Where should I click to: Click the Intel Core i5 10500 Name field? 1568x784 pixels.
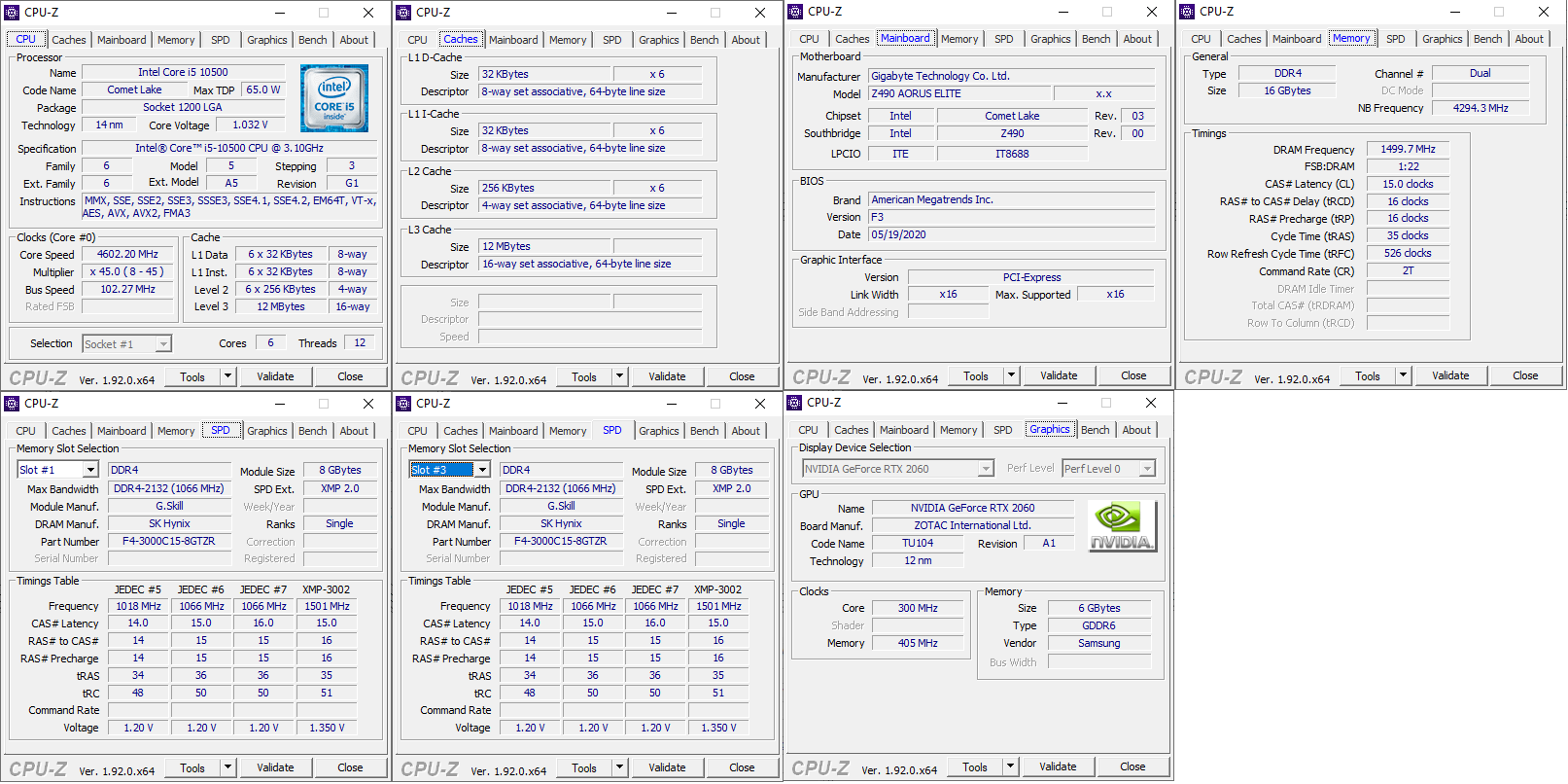[183, 72]
